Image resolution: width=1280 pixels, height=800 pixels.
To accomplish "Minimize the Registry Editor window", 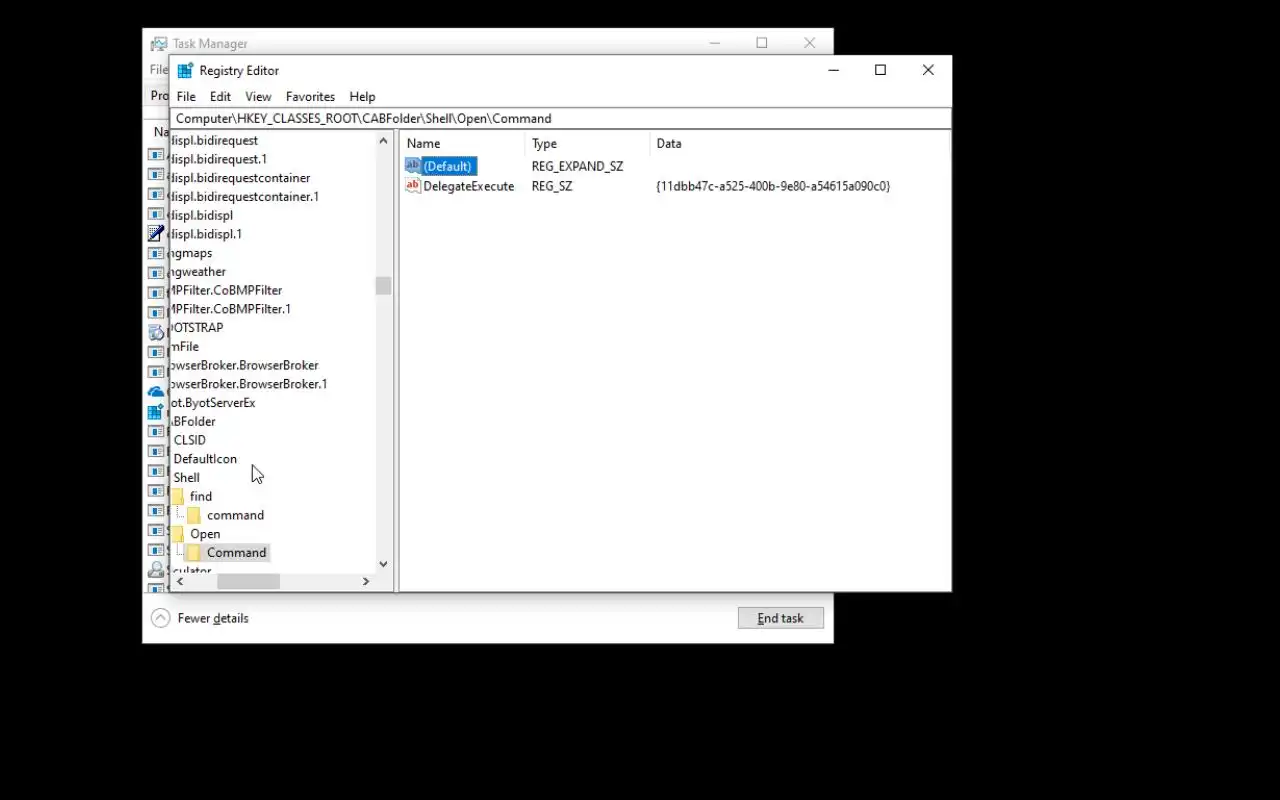I will [833, 70].
